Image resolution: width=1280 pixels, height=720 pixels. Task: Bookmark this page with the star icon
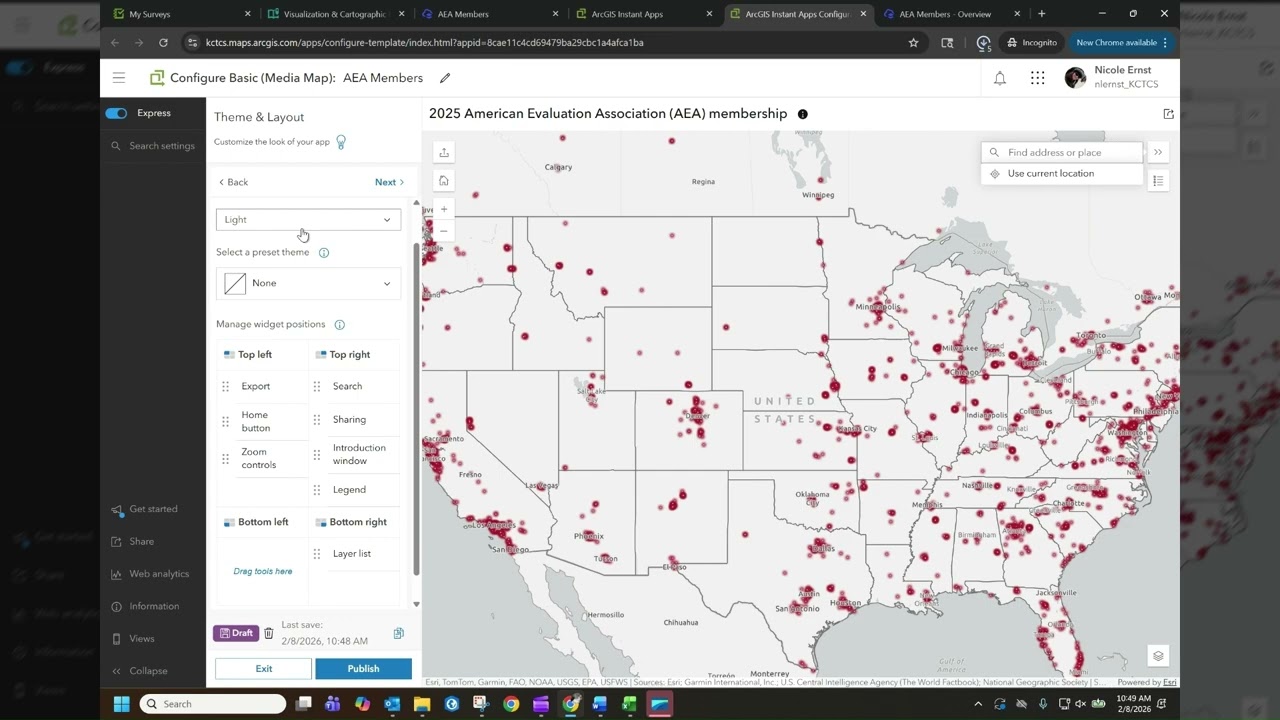tap(913, 43)
